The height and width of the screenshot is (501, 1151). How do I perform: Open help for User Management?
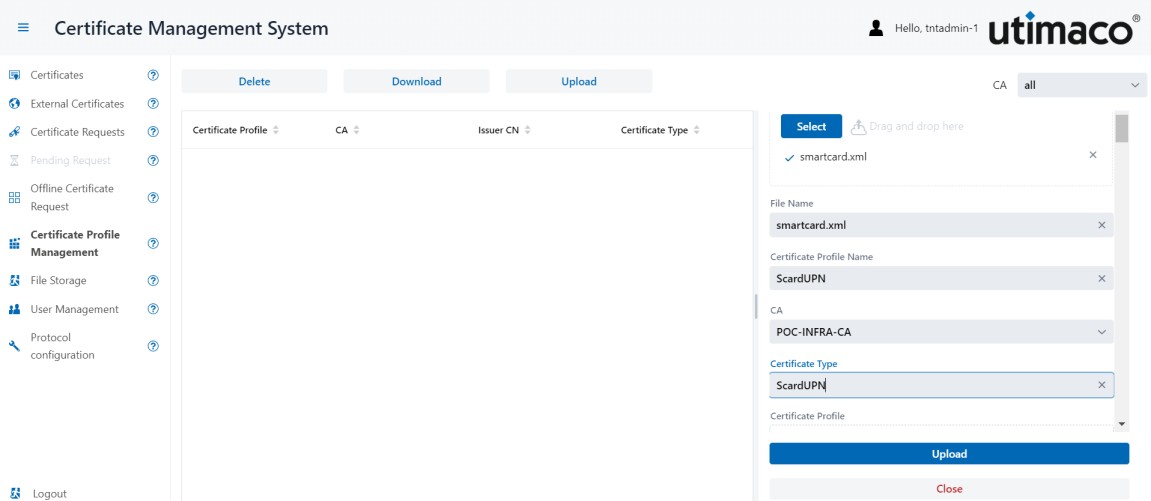[153, 309]
